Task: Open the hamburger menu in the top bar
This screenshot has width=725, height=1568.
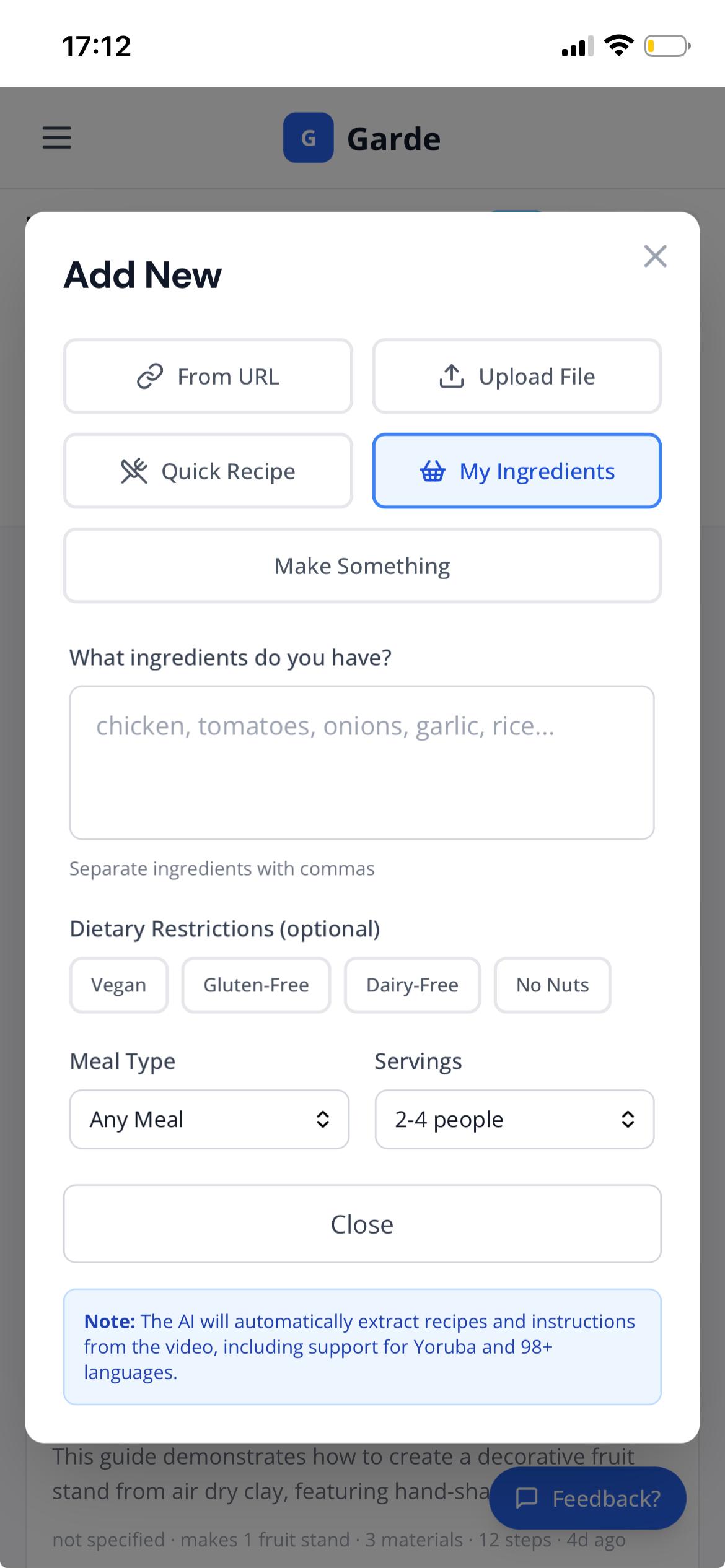Action: tap(56, 137)
